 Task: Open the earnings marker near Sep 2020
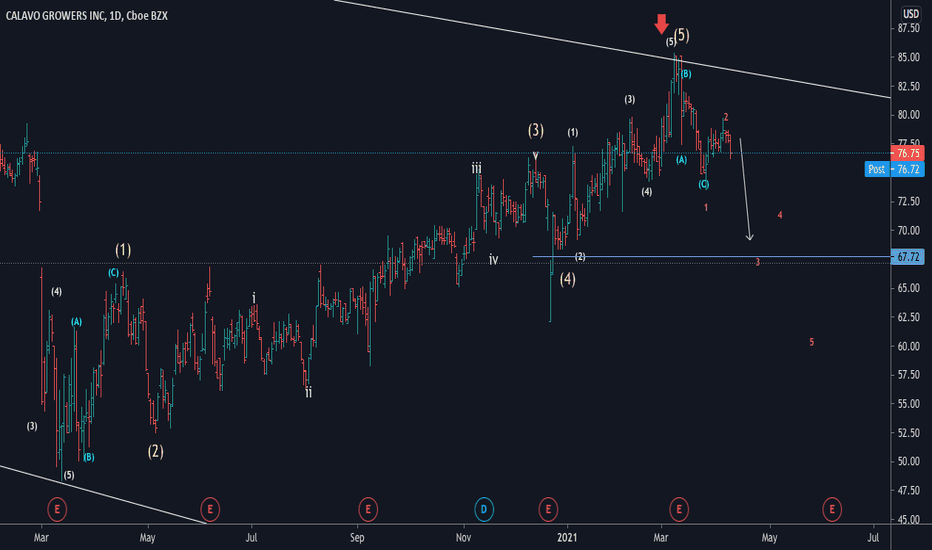368,509
